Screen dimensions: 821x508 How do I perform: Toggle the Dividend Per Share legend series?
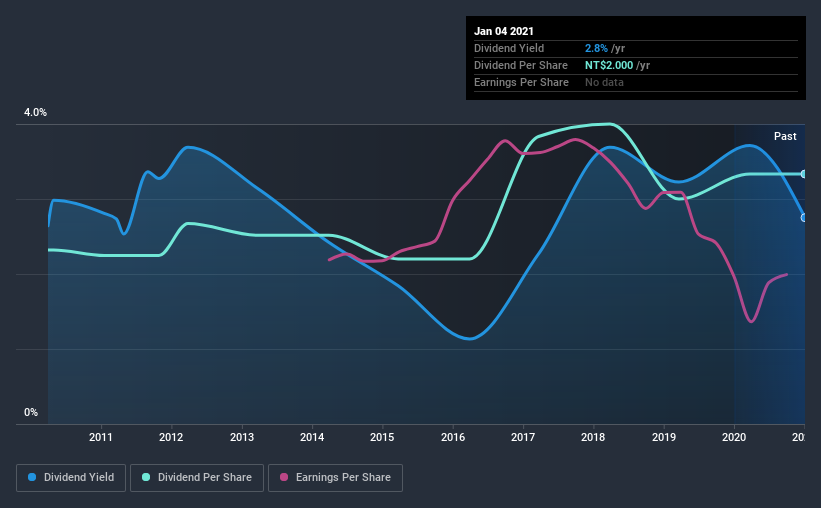pyautogui.click(x=197, y=478)
